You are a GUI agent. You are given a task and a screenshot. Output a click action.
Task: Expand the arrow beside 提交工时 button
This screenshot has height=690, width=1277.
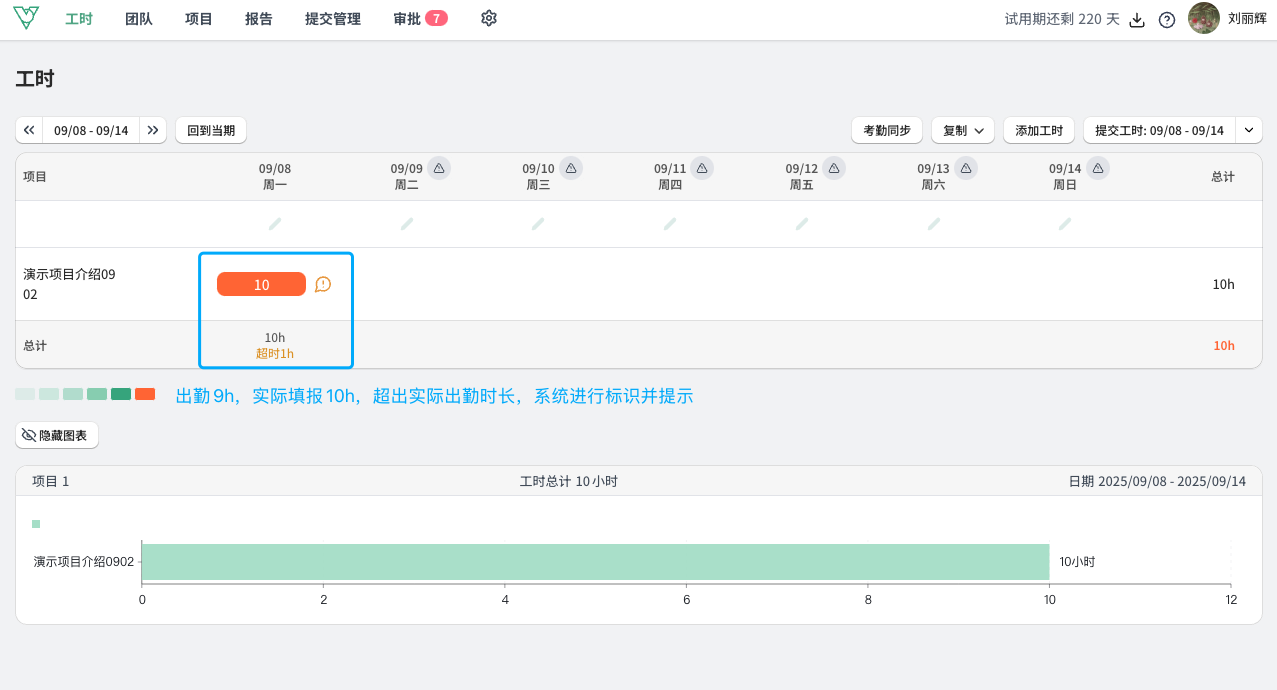pos(1249,130)
